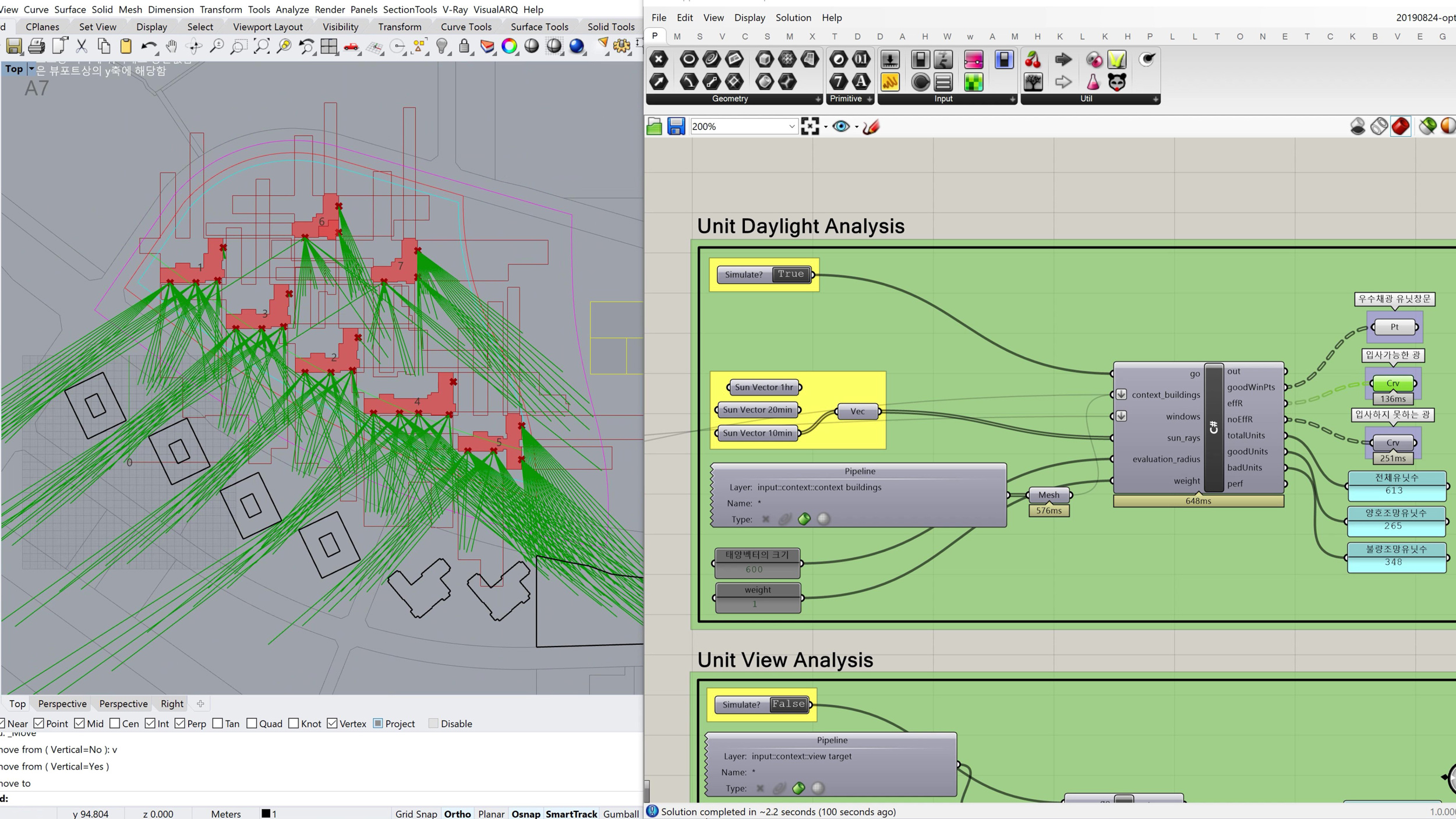
Task: Click the blue Save icon in Grasshopper
Action: pyautogui.click(x=676, y=126)
